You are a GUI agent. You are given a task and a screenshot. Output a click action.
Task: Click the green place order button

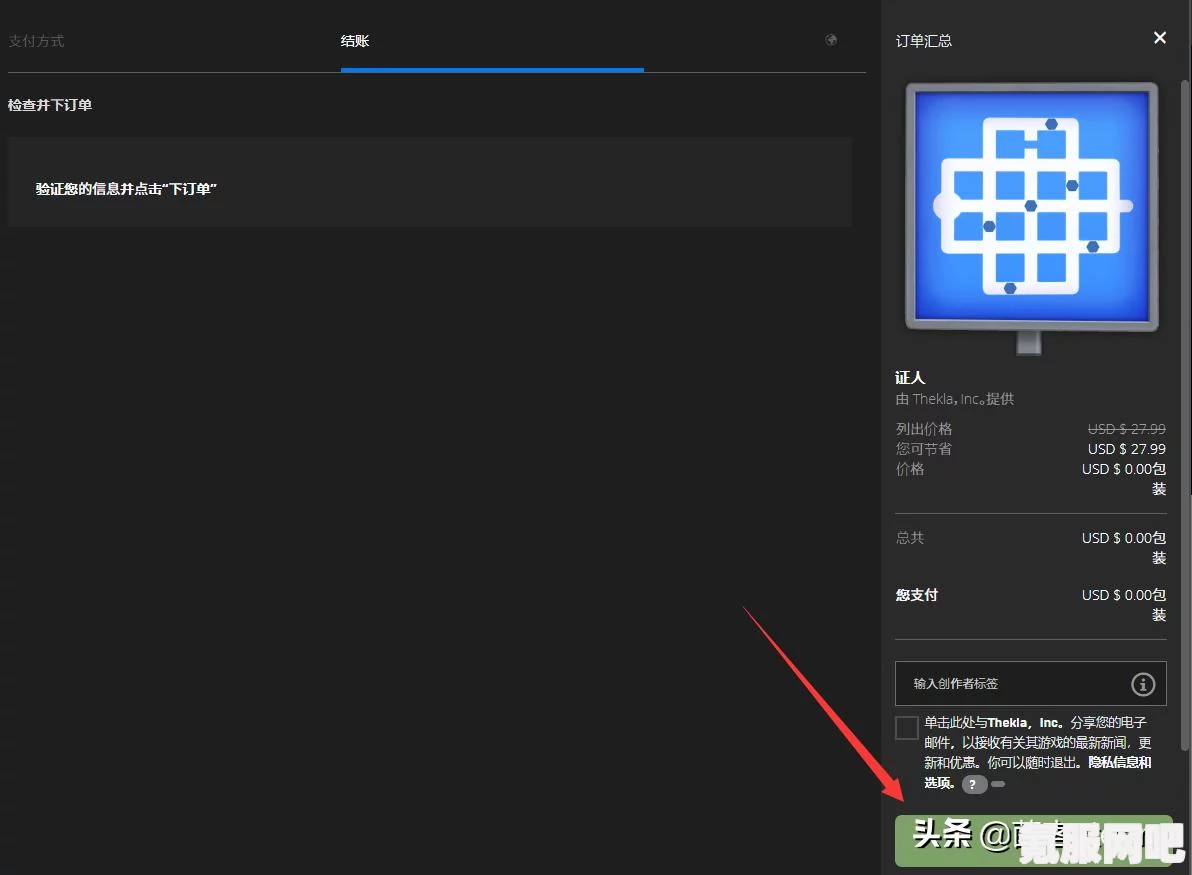pyautogui.click(x=1033, y=841)
